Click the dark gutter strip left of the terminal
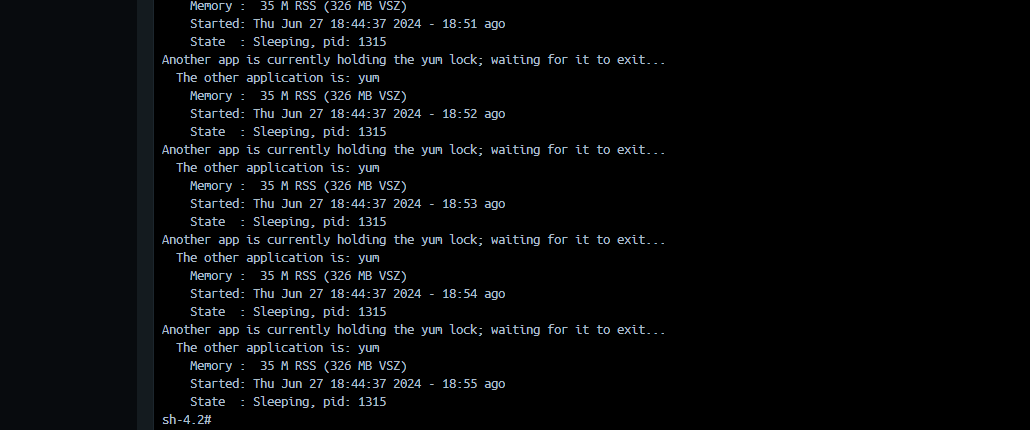 [x=145, y=215]
